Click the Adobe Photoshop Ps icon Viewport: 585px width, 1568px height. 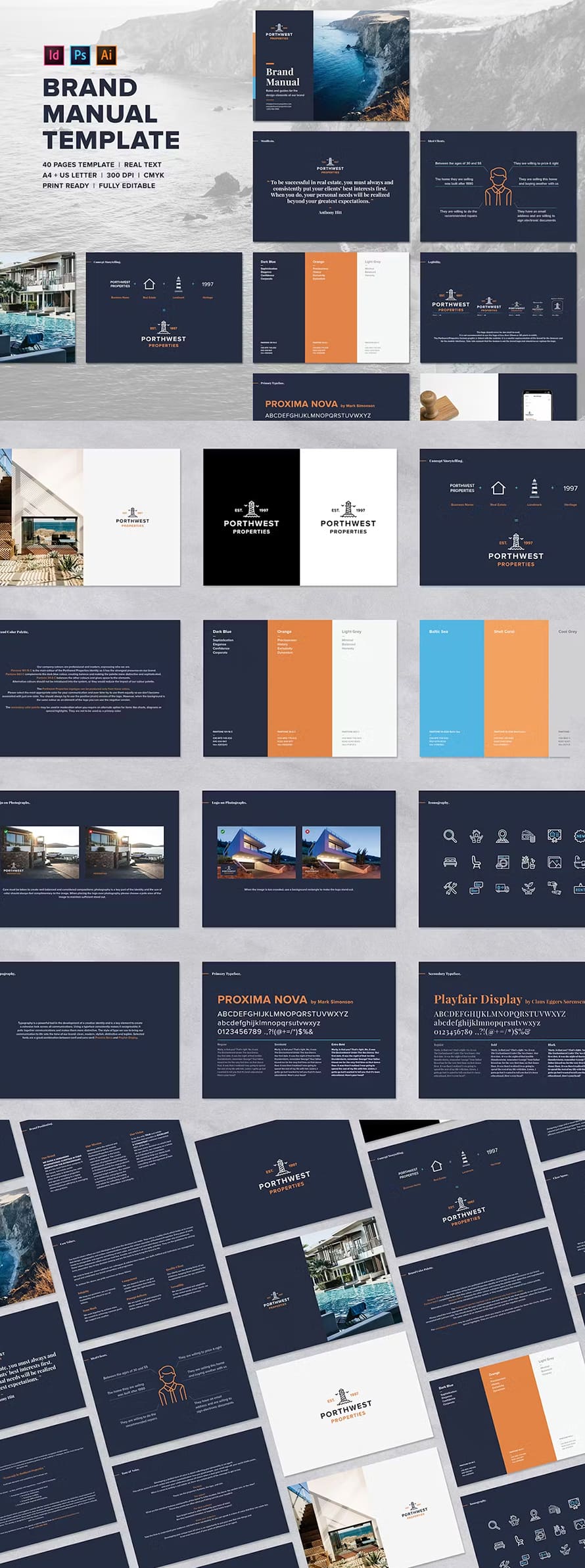coord(80,55)
